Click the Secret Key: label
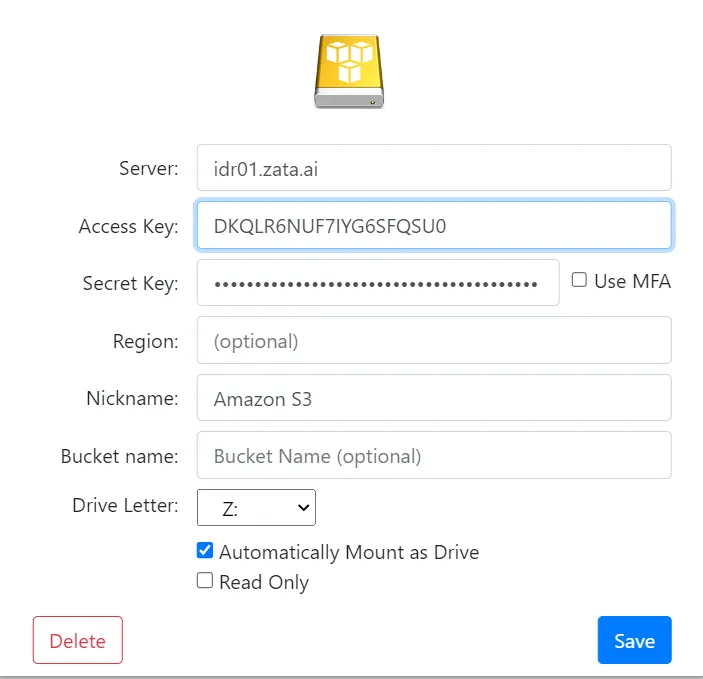The width and height of the screenshot is (703, 679). [130, 284]
